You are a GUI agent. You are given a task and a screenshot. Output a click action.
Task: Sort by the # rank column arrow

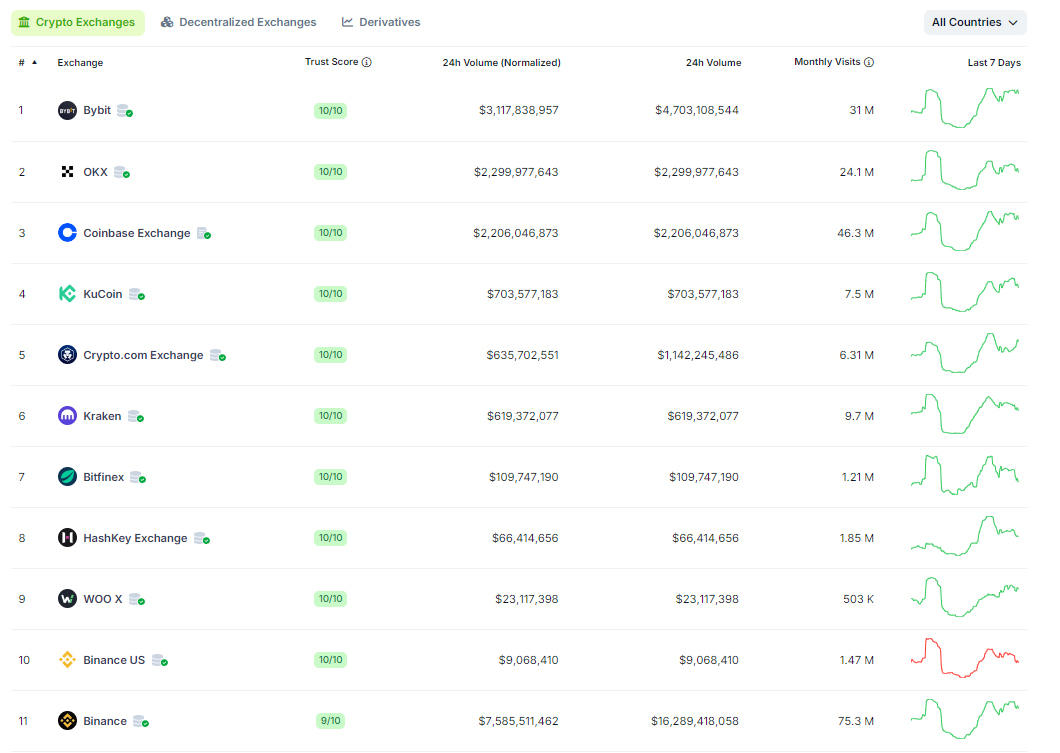tap(34, 62)
